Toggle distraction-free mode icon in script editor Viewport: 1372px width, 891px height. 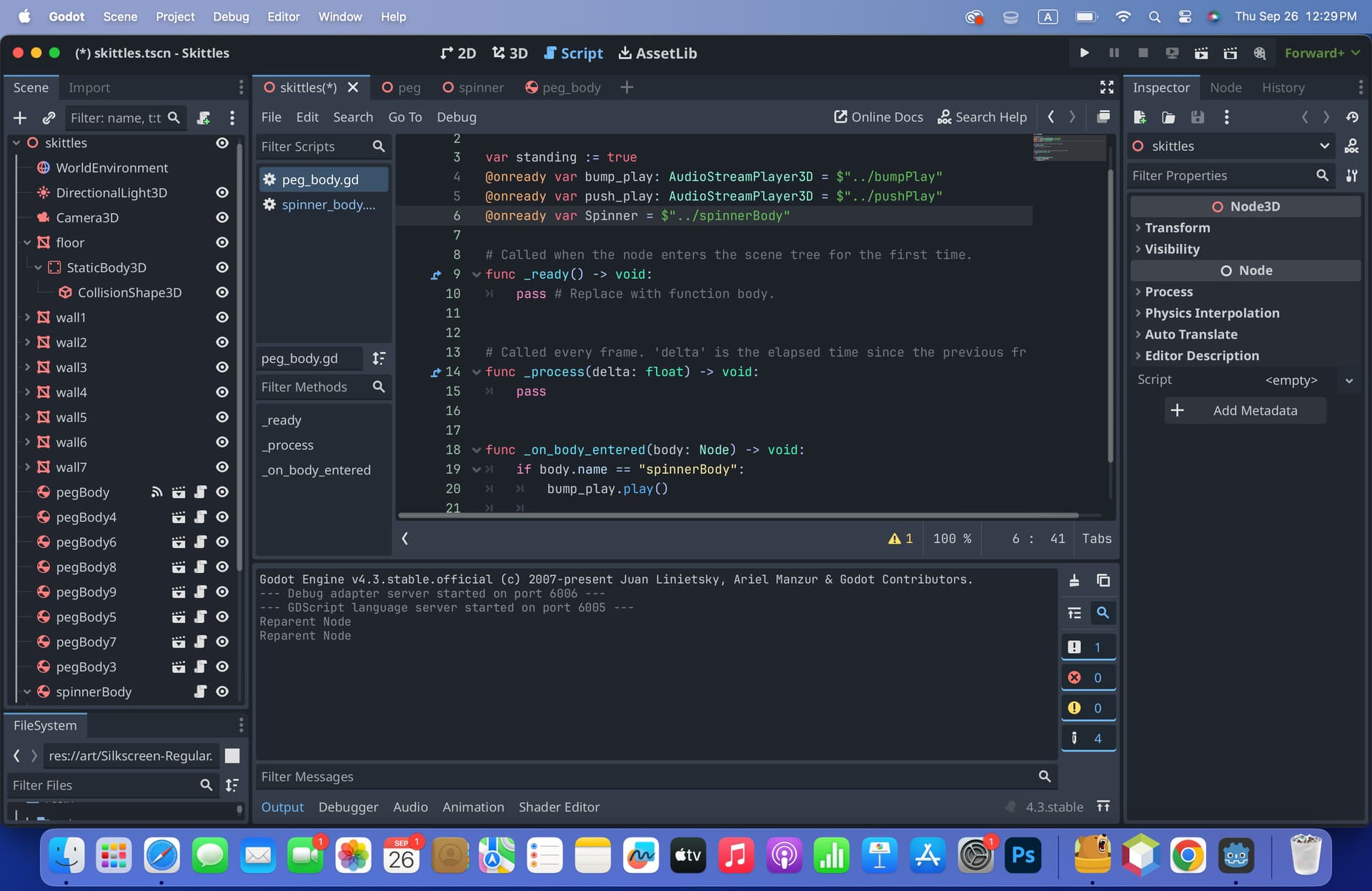point(1107,87)
